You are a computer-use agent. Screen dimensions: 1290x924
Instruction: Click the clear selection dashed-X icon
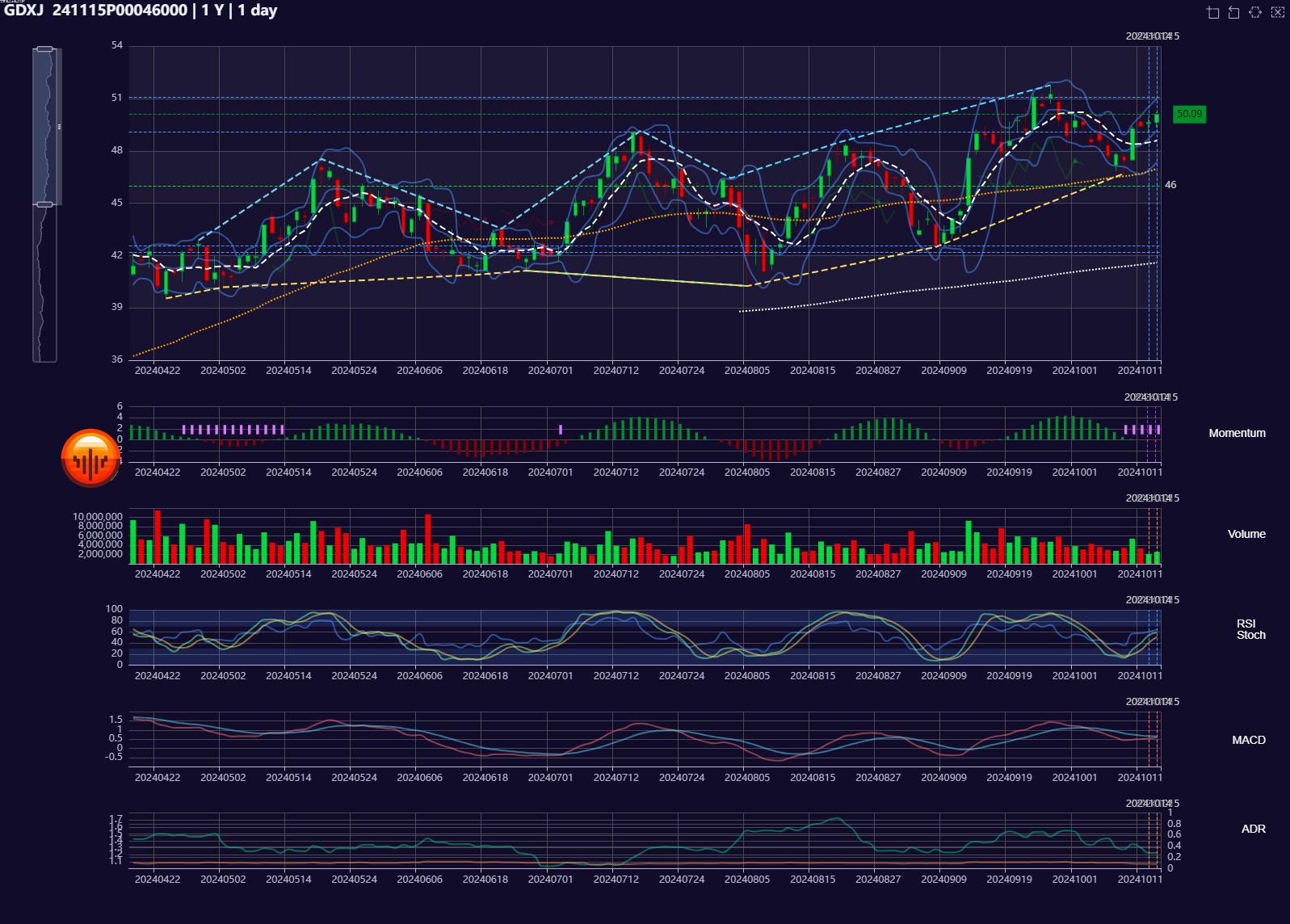tap(1277, 12)
